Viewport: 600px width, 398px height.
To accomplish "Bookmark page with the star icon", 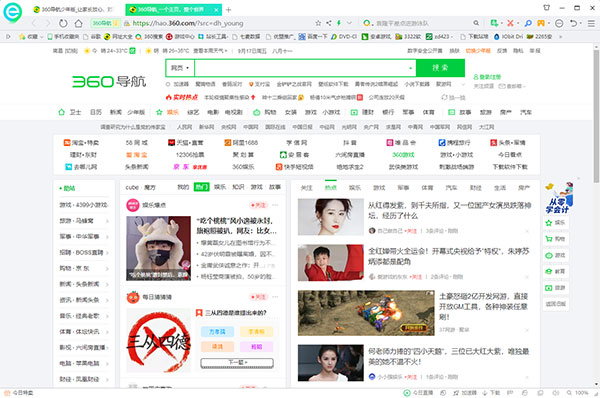I will coord(318,23).
